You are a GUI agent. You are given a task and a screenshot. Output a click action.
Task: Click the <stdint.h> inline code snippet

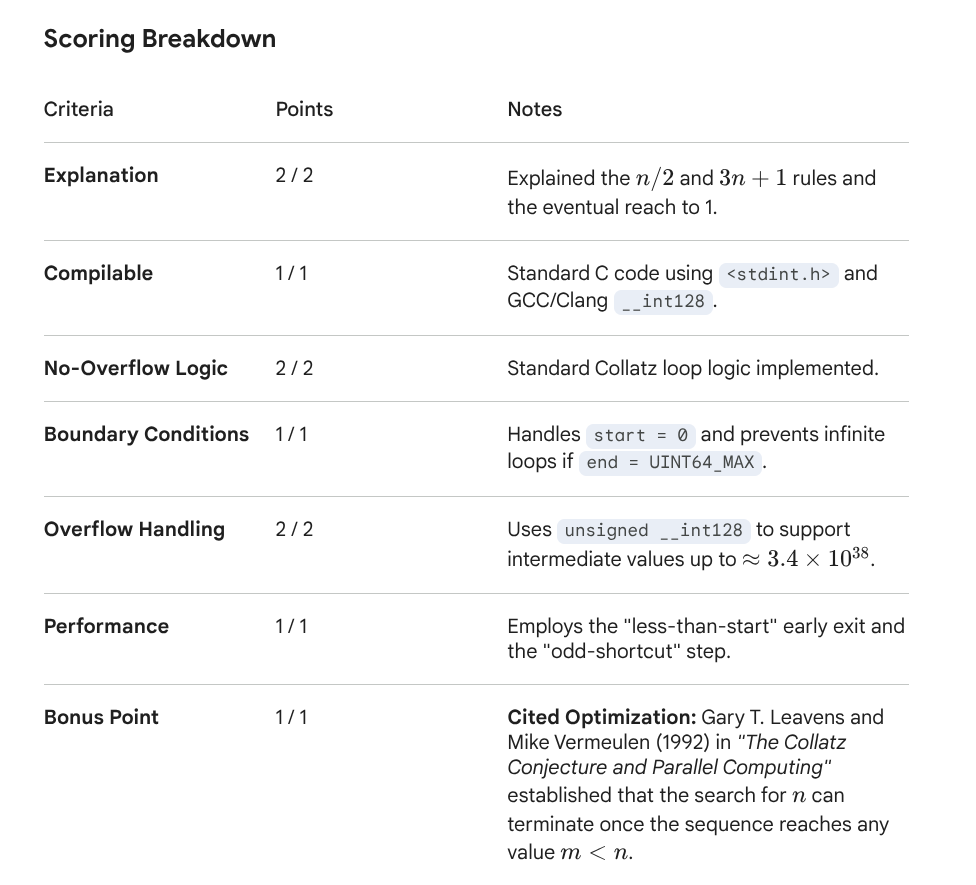(779, 274)
